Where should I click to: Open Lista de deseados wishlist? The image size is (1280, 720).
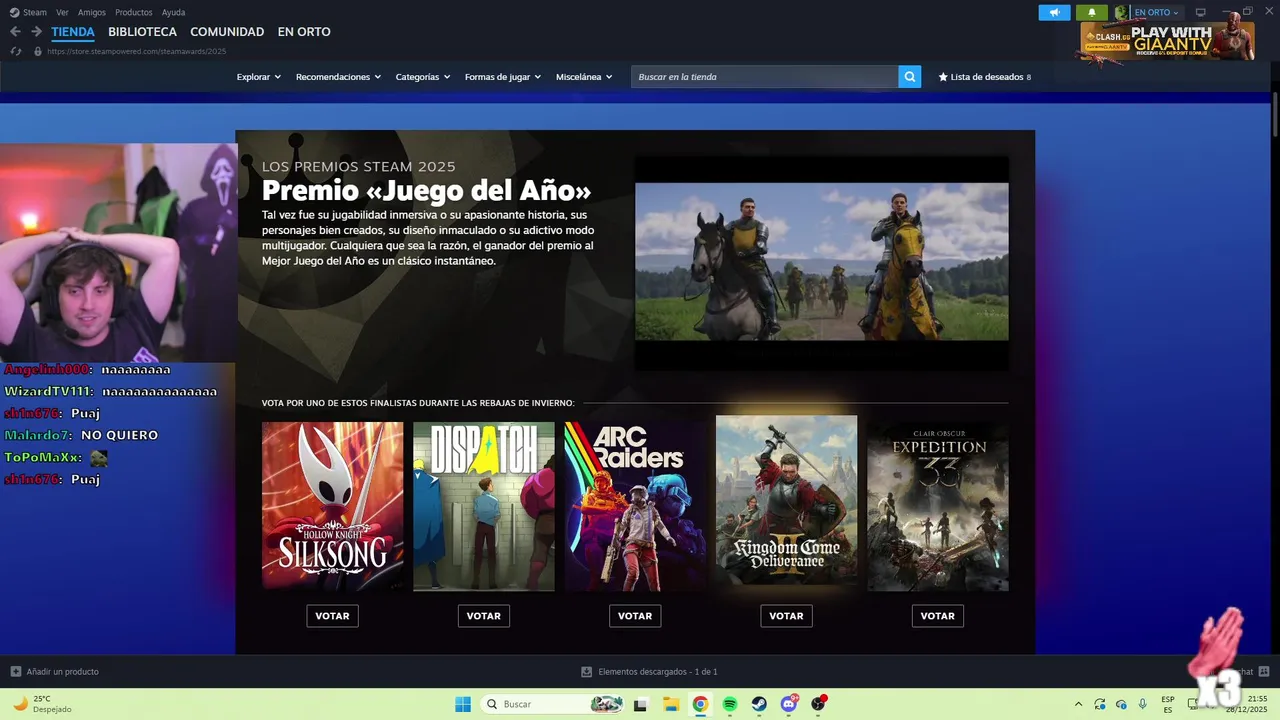(984, 77)
